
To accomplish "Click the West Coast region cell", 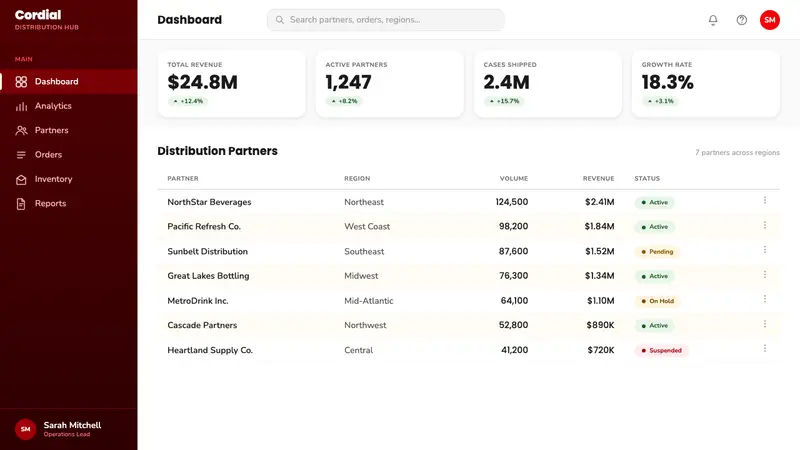I will pyautogui.click(x=367, y=227).
